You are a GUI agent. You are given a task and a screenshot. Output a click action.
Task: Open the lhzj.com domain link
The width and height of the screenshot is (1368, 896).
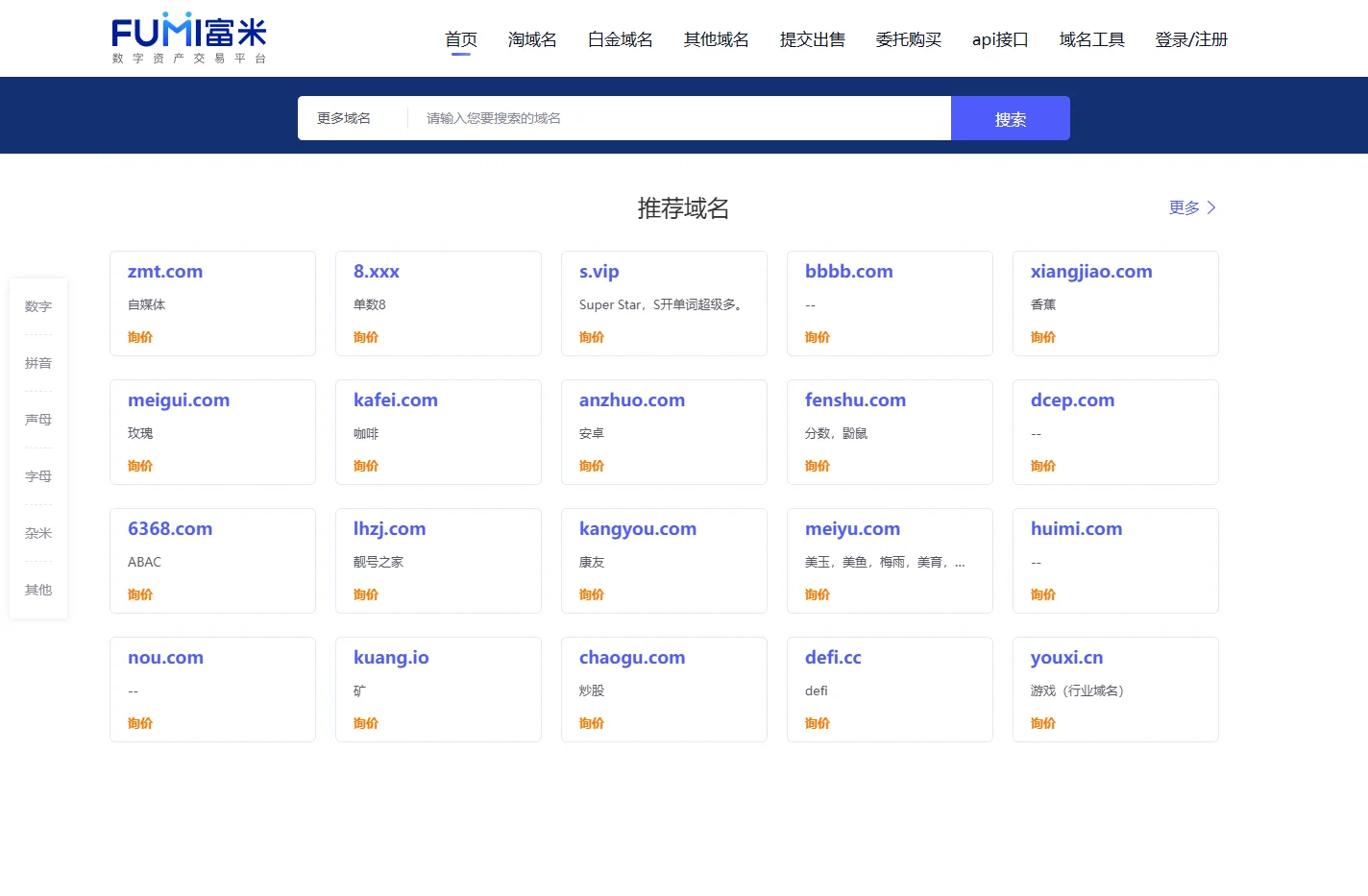coord(390,529)
